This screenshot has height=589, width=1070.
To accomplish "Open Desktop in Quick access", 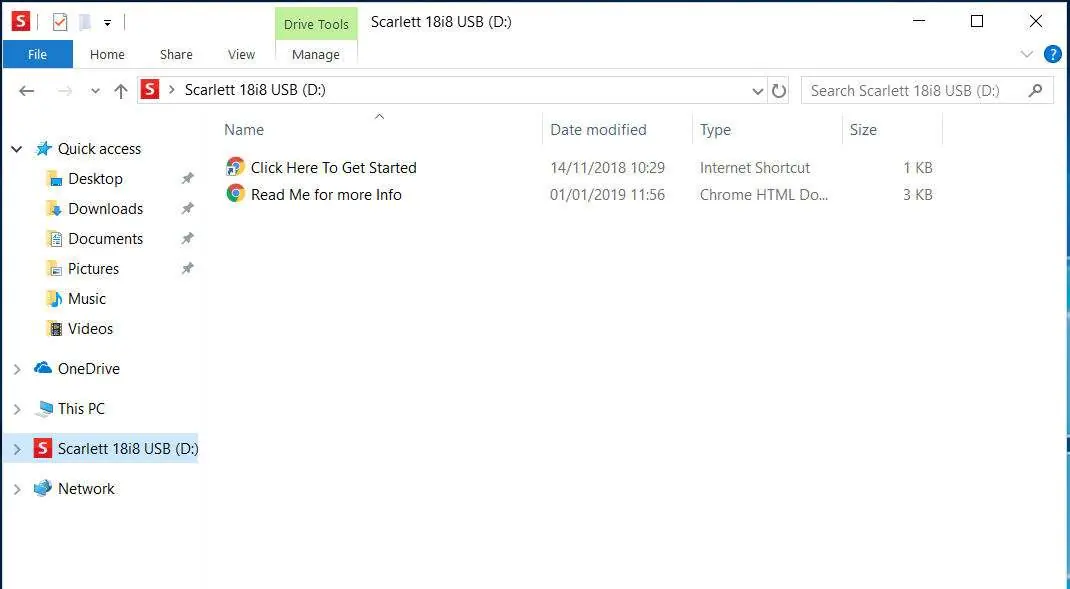I will pyautogui.click(x=95, y=179).
